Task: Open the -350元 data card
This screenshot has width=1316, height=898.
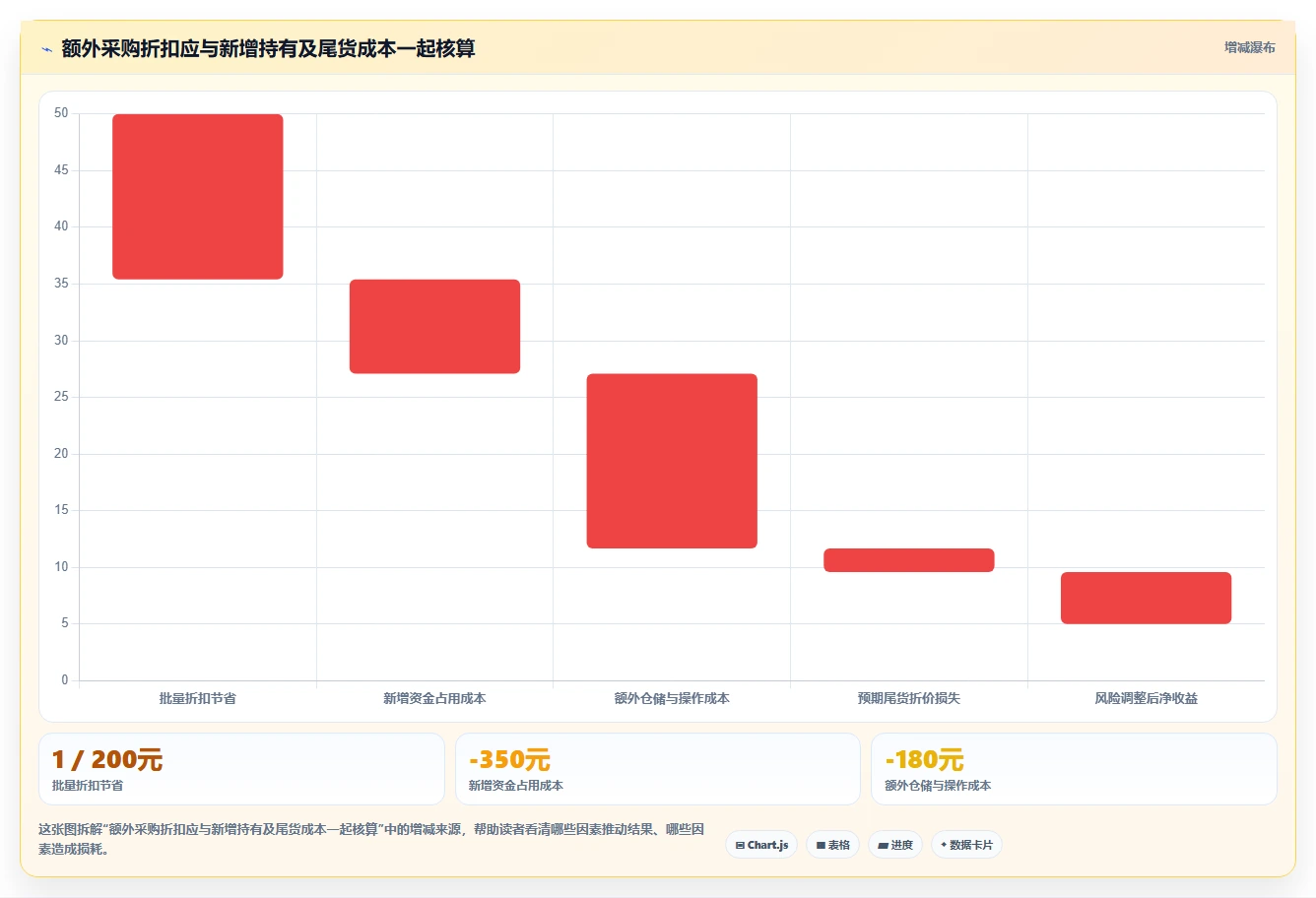Action: click(x=658, y=769)
